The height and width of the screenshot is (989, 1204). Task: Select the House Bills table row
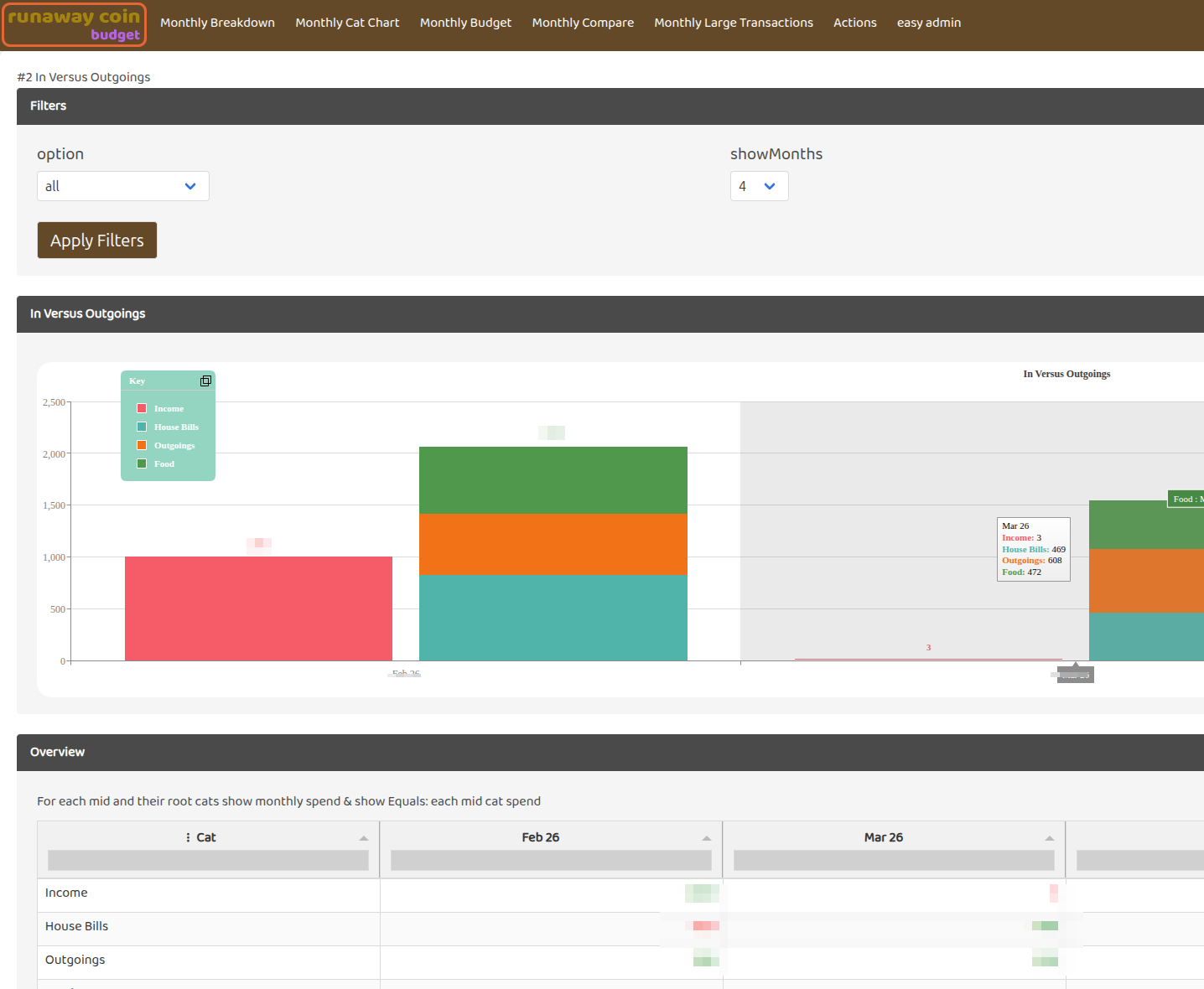point(620,929)
